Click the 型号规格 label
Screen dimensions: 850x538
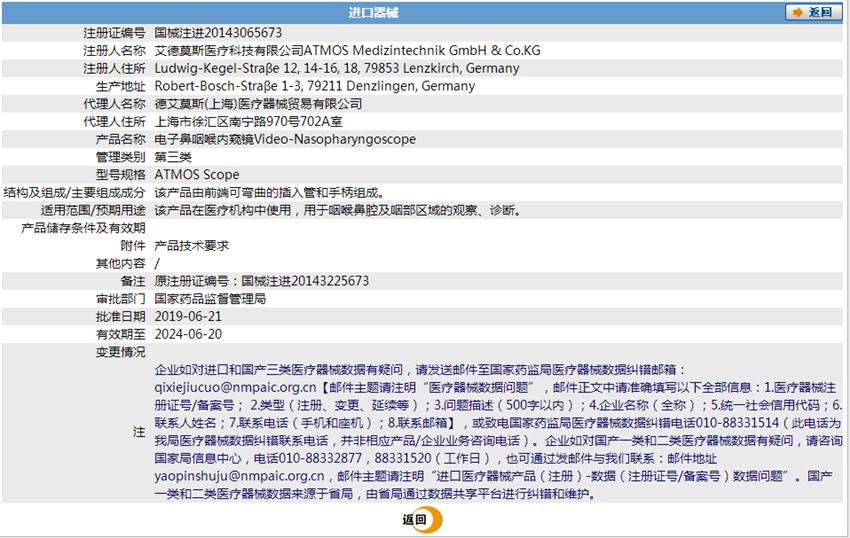pyautogui.click(x=120, y=175)
